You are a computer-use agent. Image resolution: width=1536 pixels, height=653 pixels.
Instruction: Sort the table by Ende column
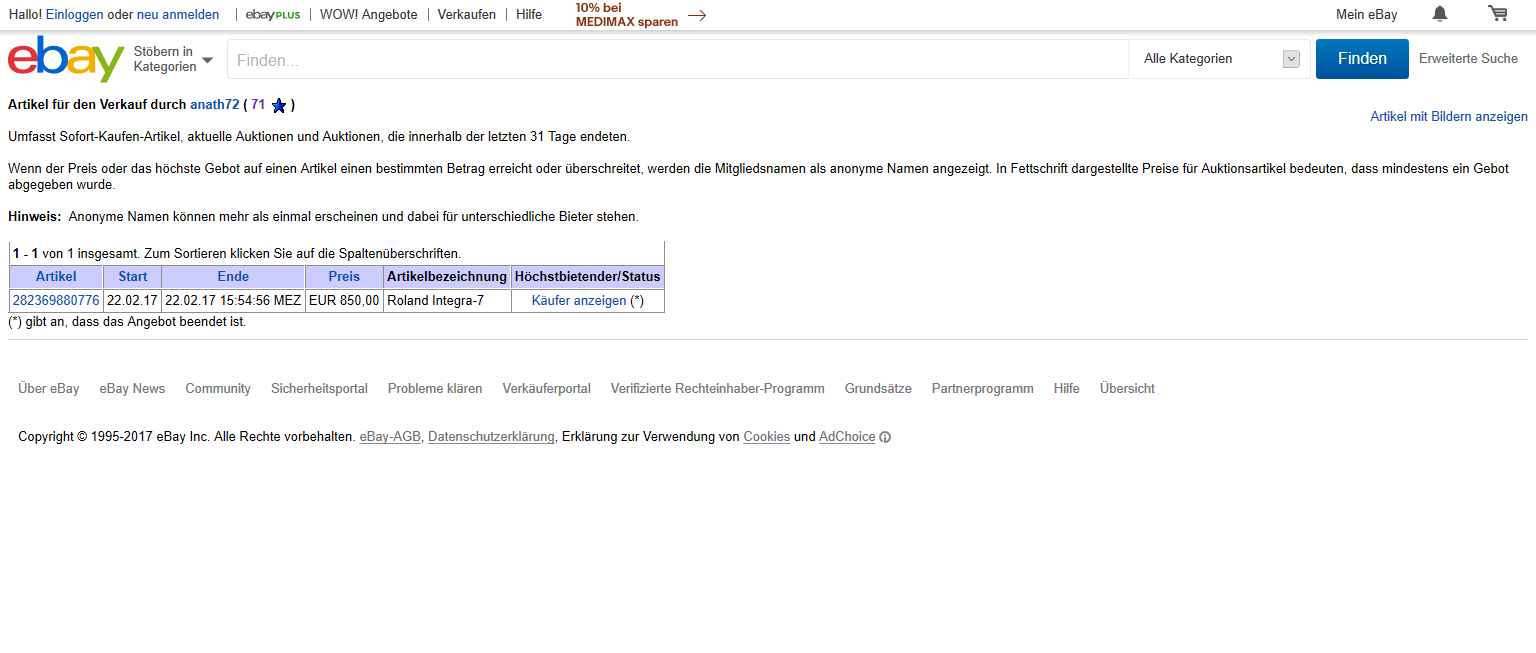coord(233,277)
